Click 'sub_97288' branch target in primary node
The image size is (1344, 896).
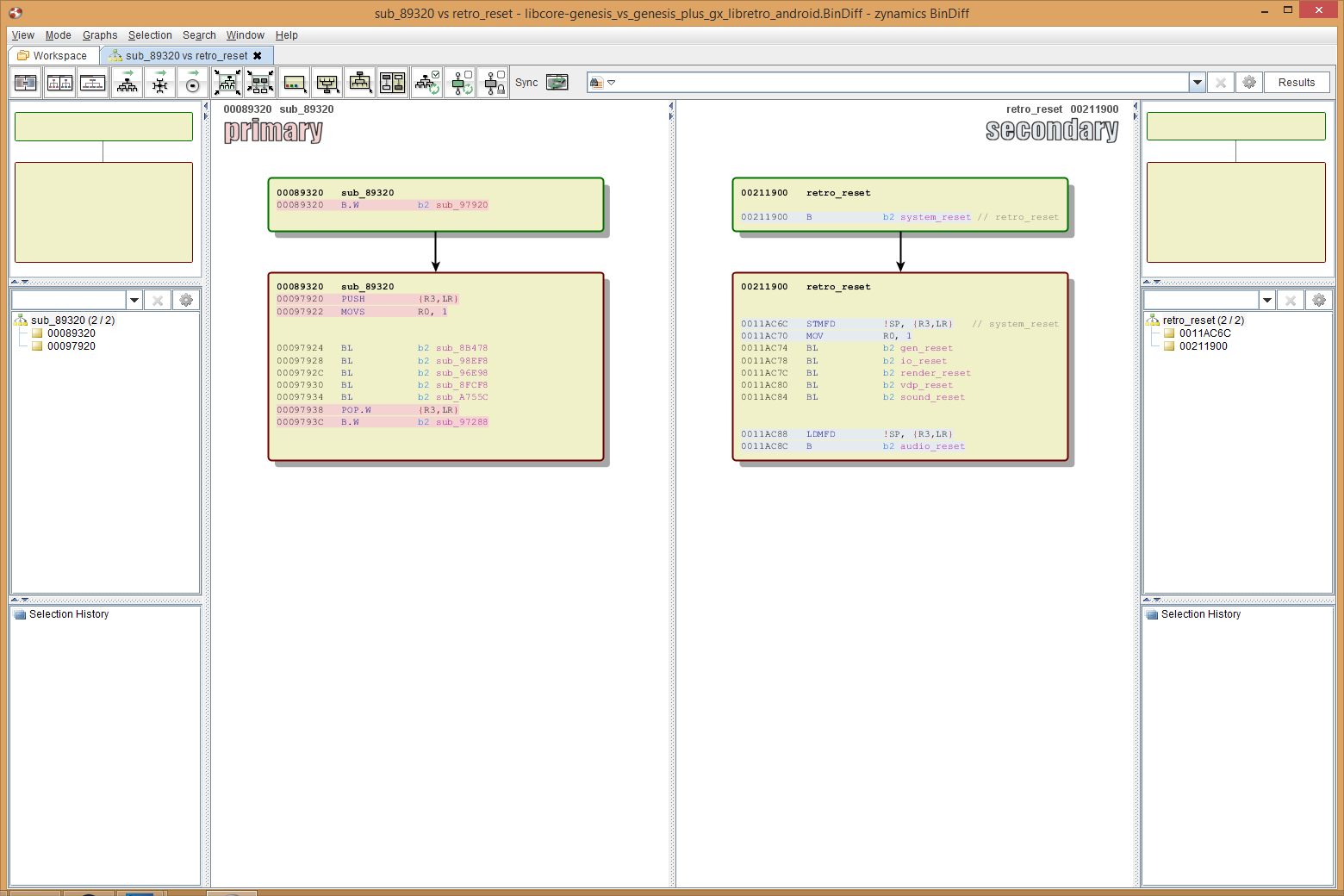point(462,422)
